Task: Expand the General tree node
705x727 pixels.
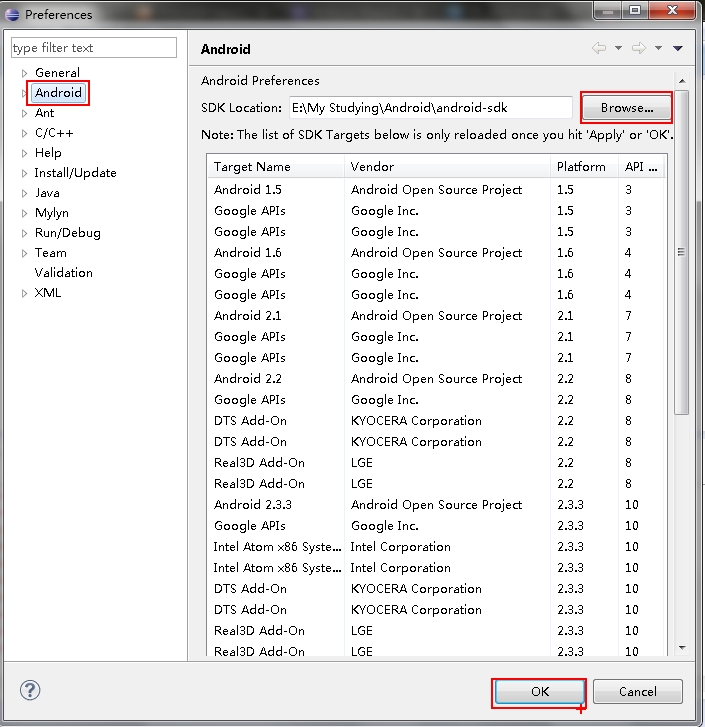Action: tap(25, 73)
